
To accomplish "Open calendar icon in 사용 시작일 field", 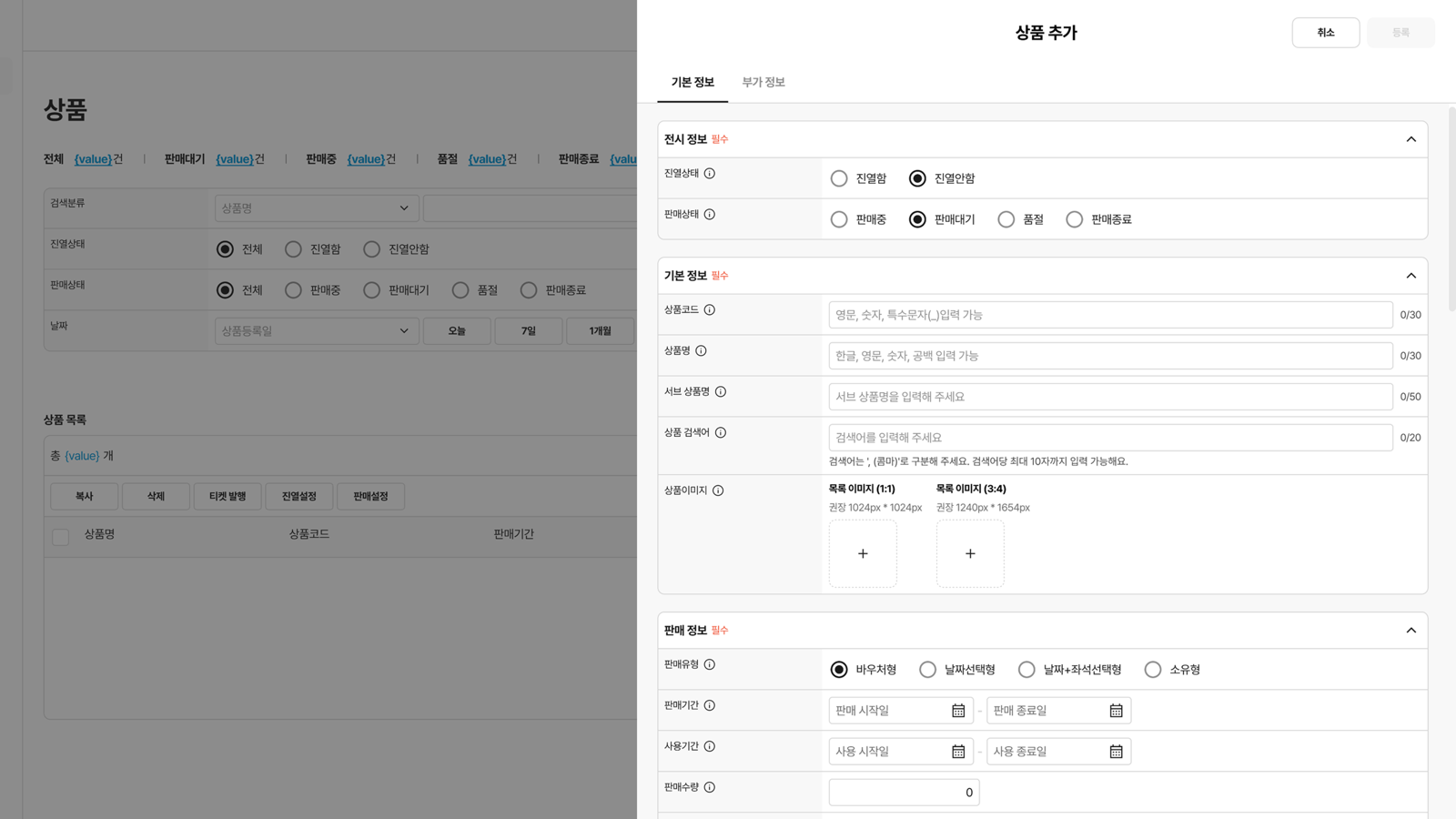I will (958, 752).
